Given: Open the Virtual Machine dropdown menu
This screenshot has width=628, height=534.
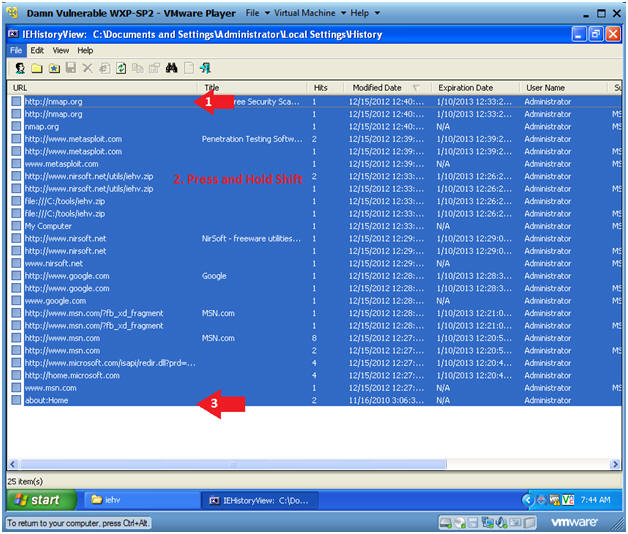Looking at the screenshot, I should (310, 13).
